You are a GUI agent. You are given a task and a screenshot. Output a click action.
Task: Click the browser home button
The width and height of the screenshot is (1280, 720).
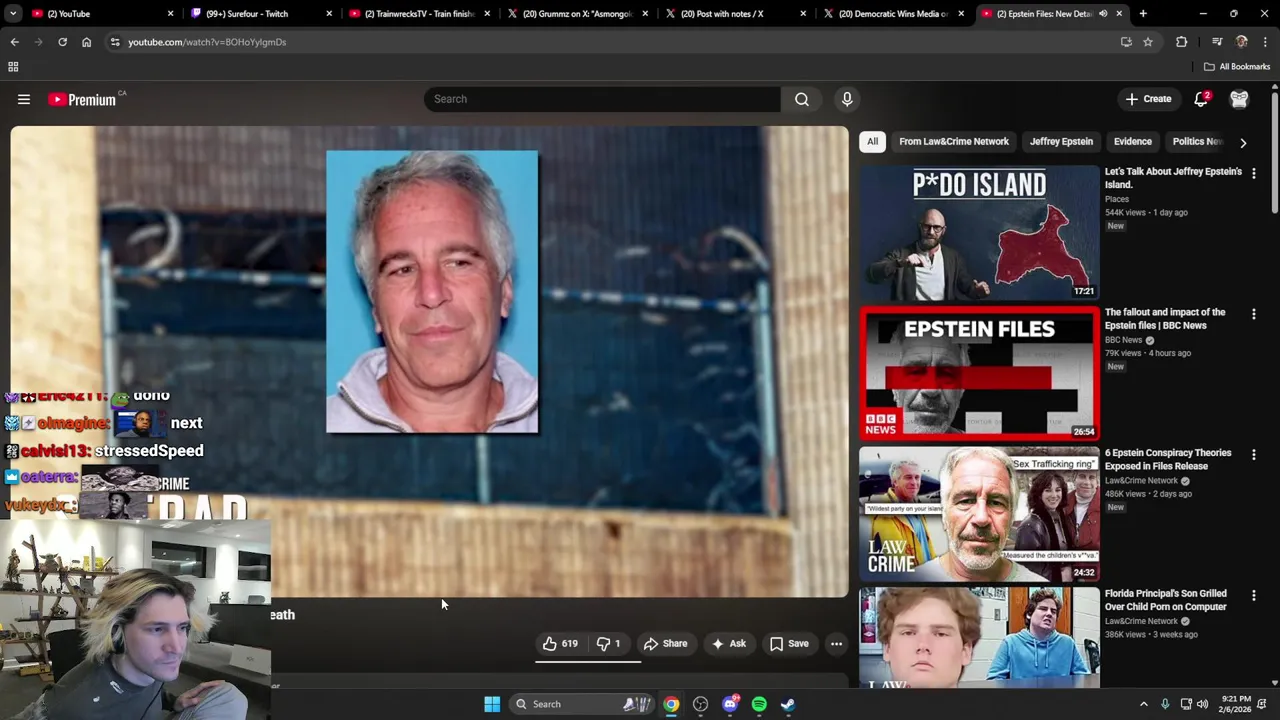[87, 42]
